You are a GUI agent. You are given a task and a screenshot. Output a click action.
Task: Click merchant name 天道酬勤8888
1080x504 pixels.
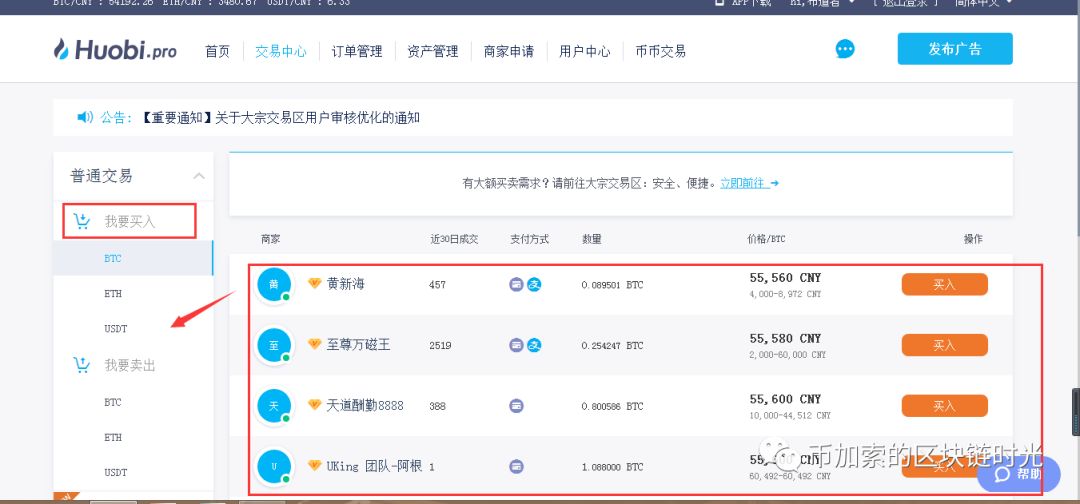[365, 405]
